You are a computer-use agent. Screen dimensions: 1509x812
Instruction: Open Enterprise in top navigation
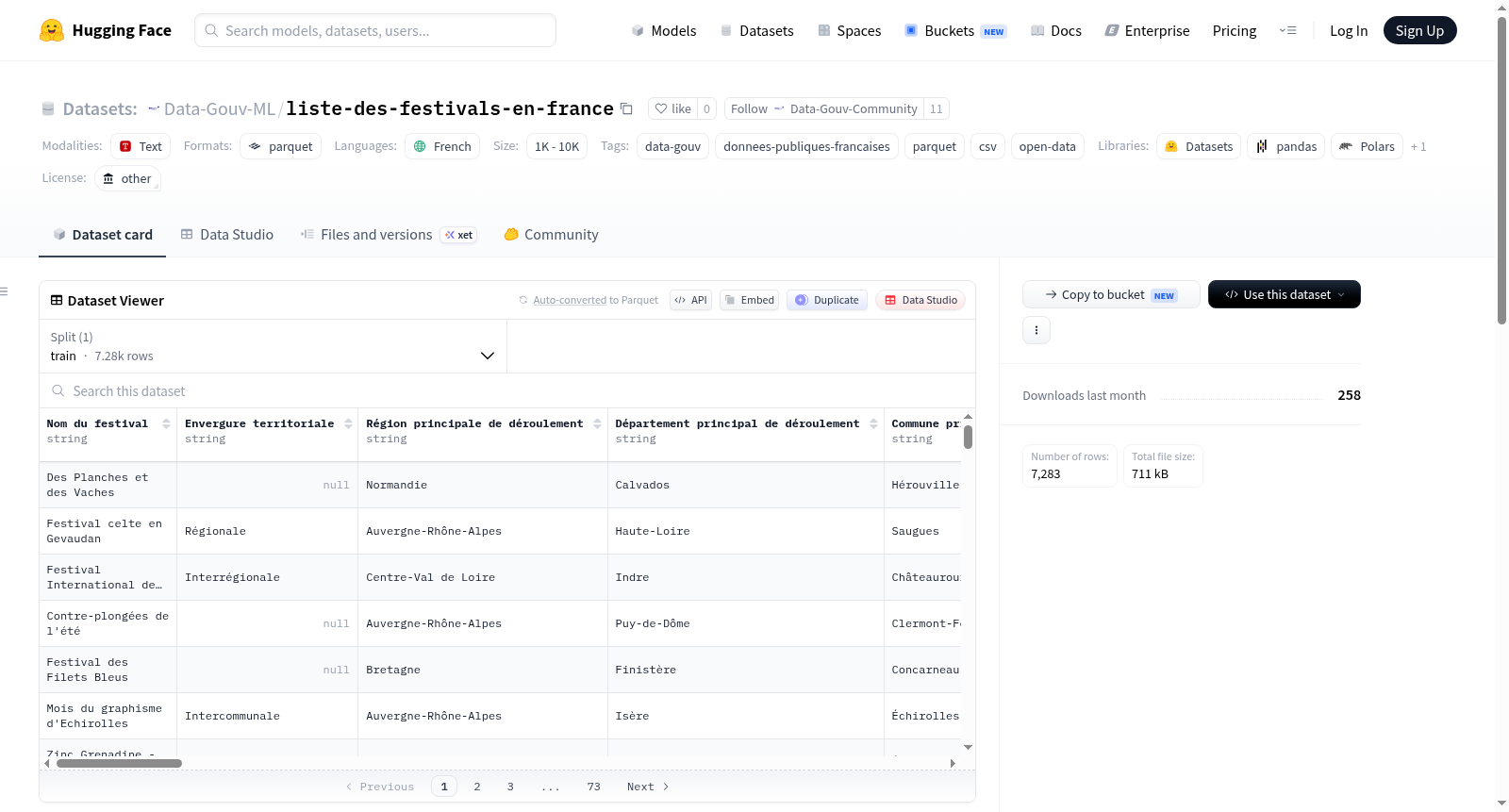pos(1147,30)
